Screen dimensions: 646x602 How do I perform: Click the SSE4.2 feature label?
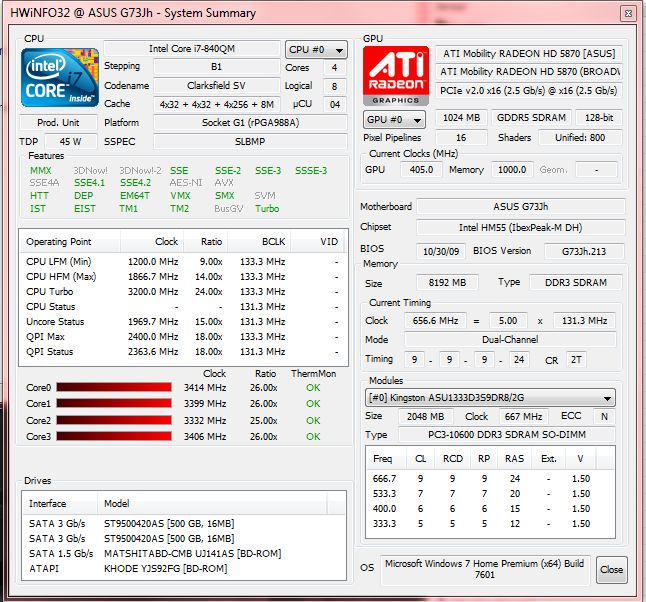point(136,183)
